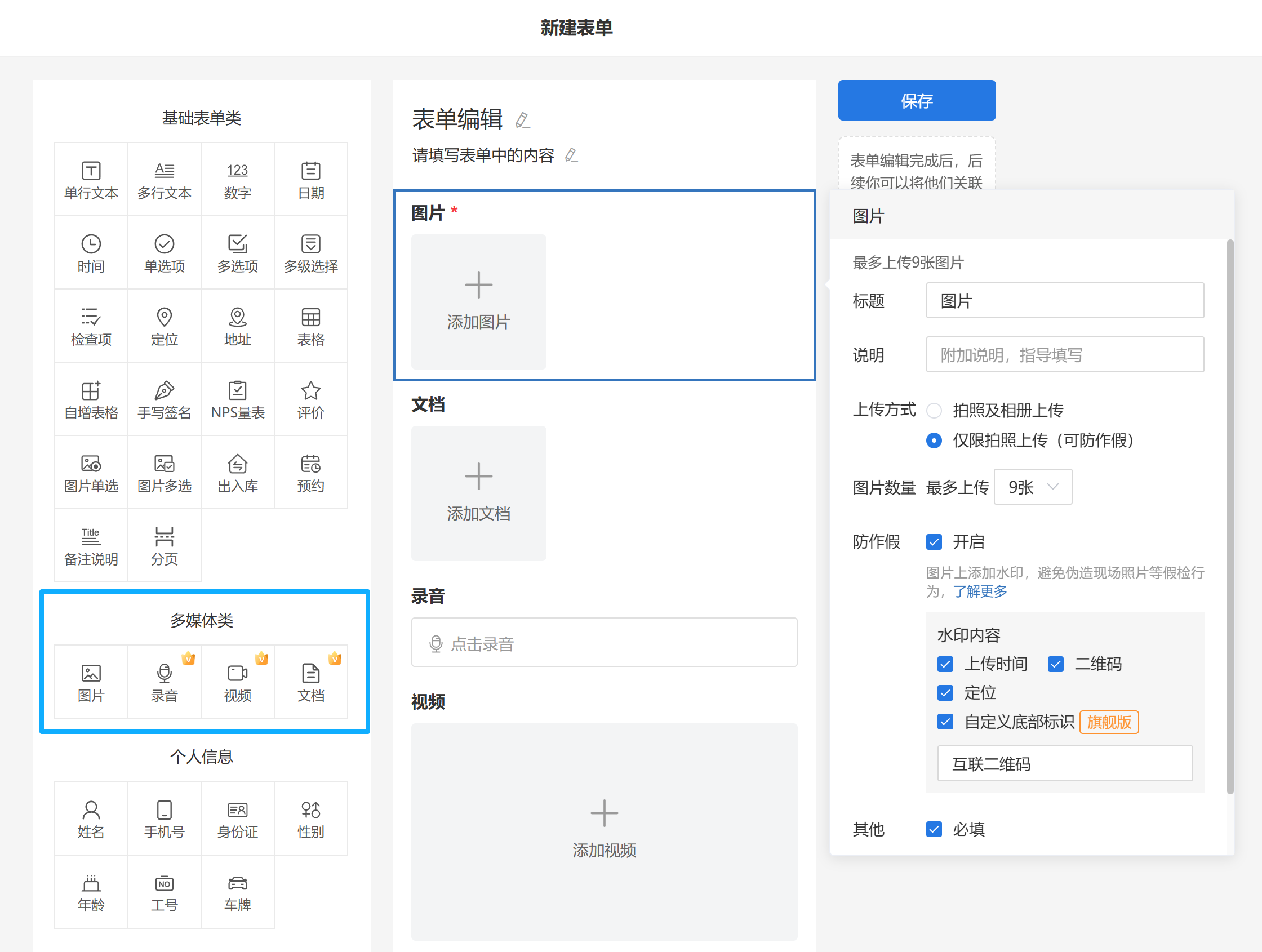The image size is (1262, 952).
Task: Toggle the 二维码 watermark checkbox
Action: point(1055,664)
